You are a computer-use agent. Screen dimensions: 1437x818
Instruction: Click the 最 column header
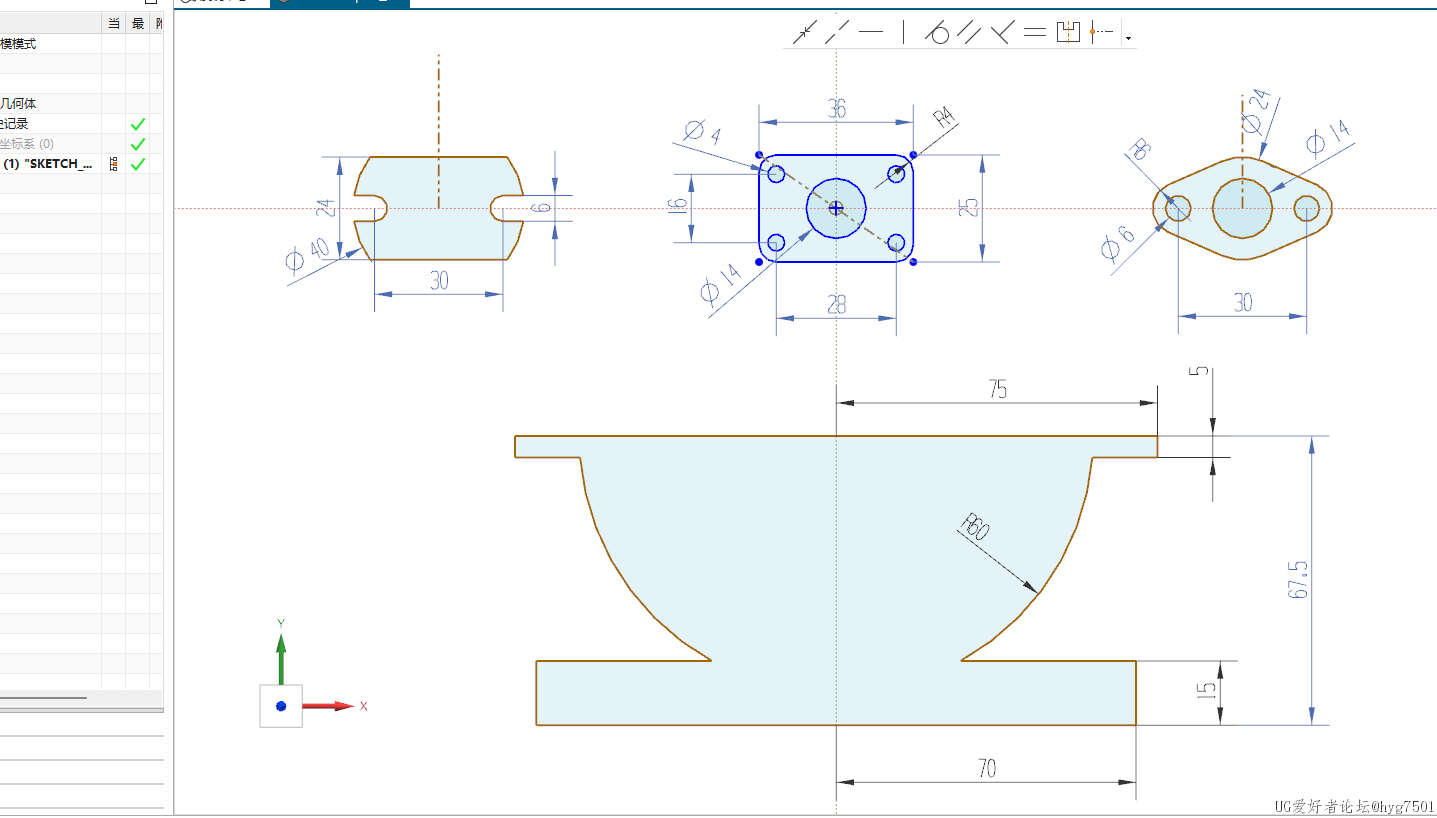(137, 23)
